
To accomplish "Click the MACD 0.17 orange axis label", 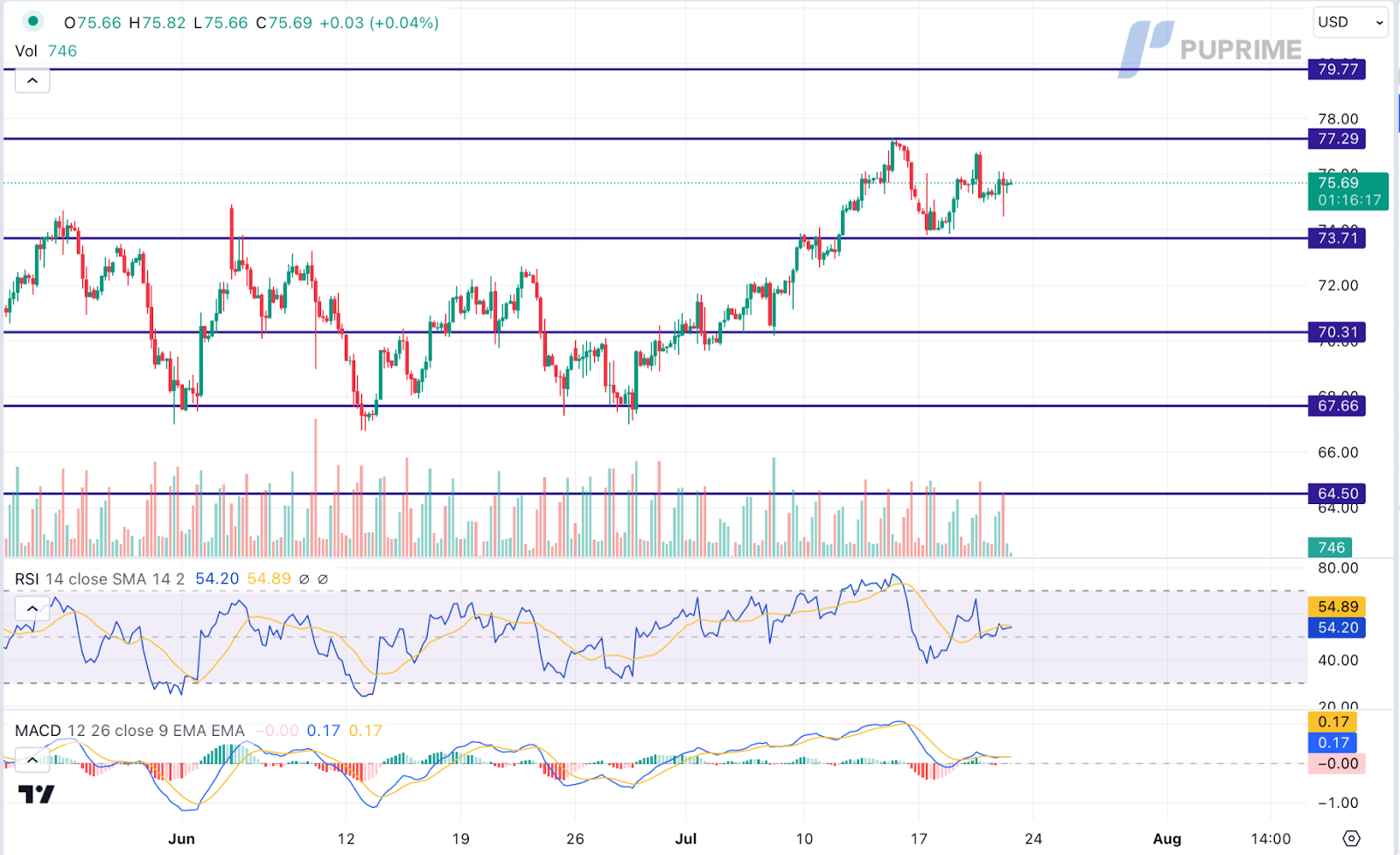I will [1333, 722].
